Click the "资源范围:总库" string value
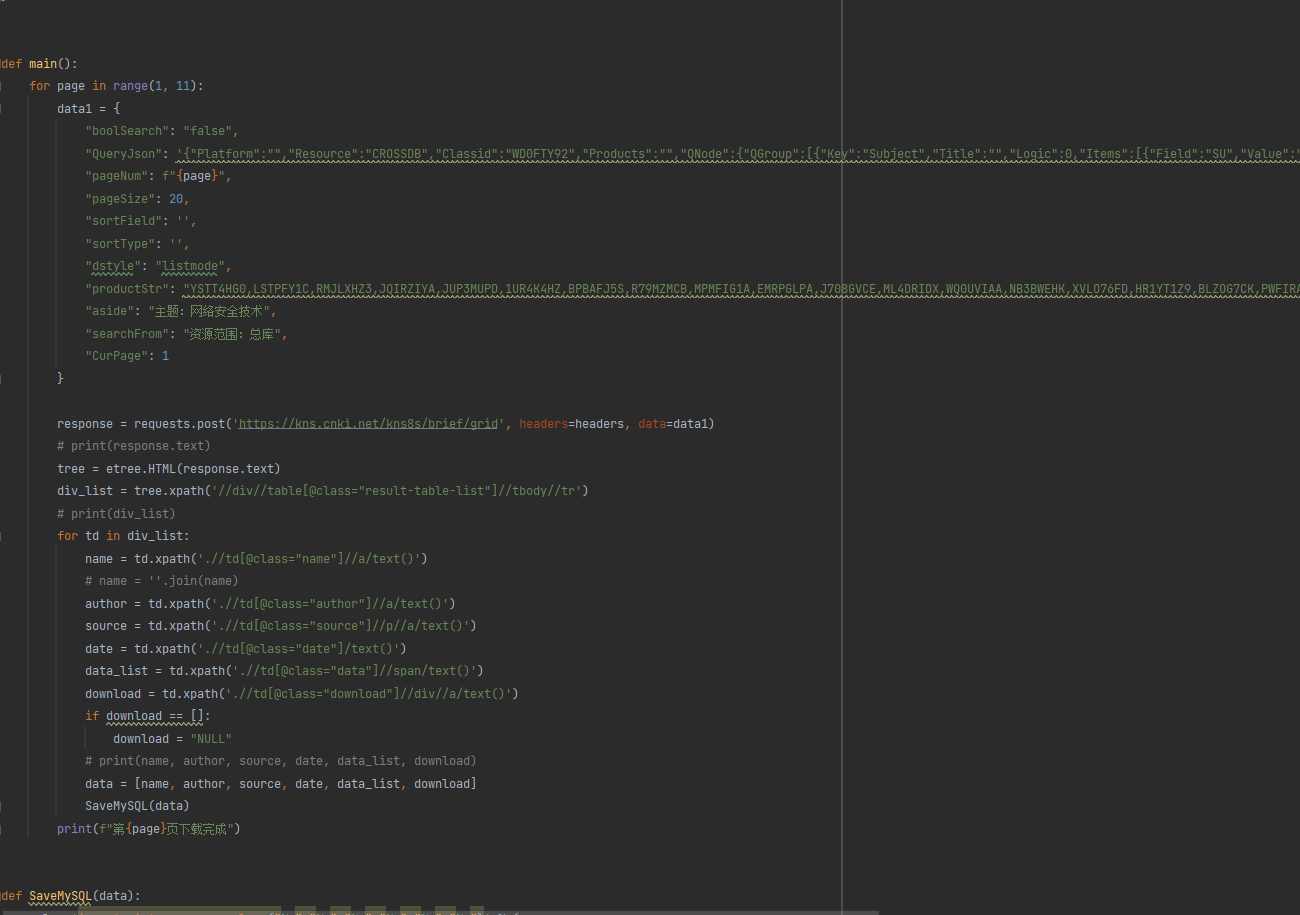 [233, 334]
